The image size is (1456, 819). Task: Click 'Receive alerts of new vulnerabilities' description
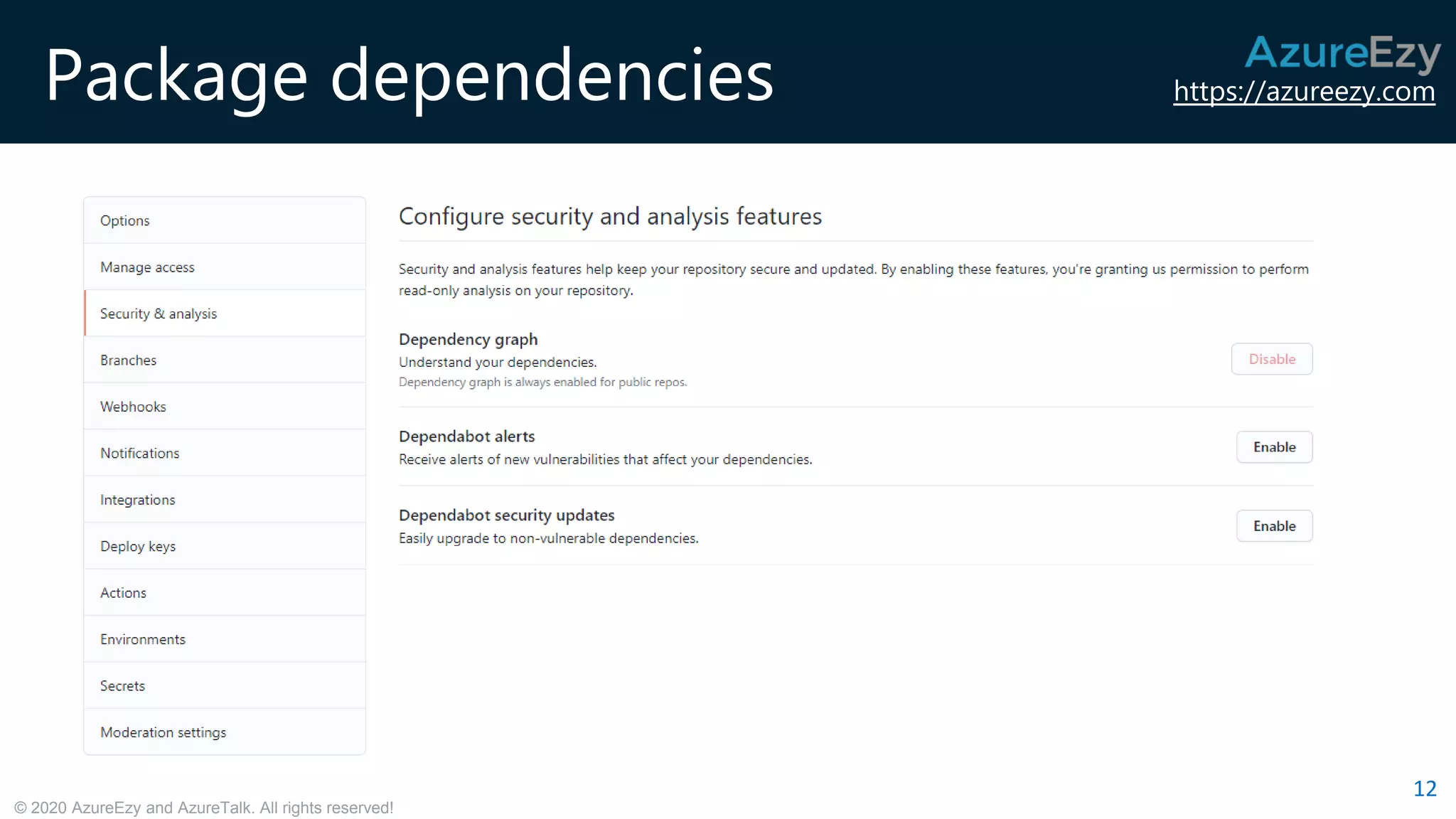(606, 460)
